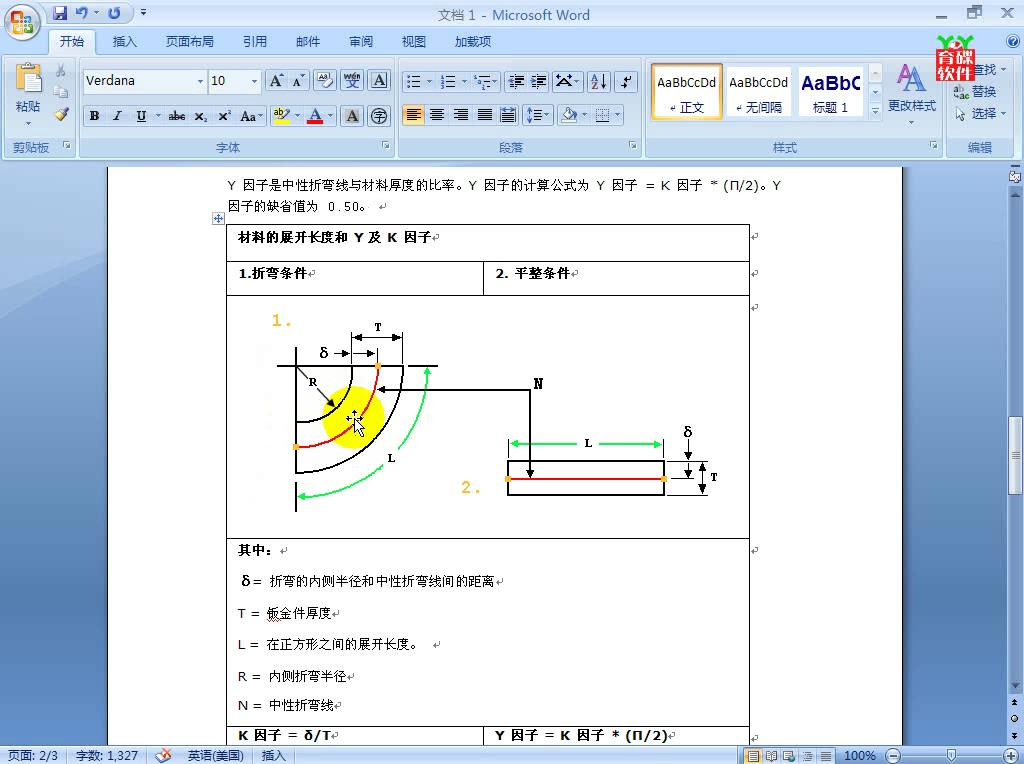Shrink the font size
Screen dimensions: 1024x764
pyautogui.click(x=298, y=81)
